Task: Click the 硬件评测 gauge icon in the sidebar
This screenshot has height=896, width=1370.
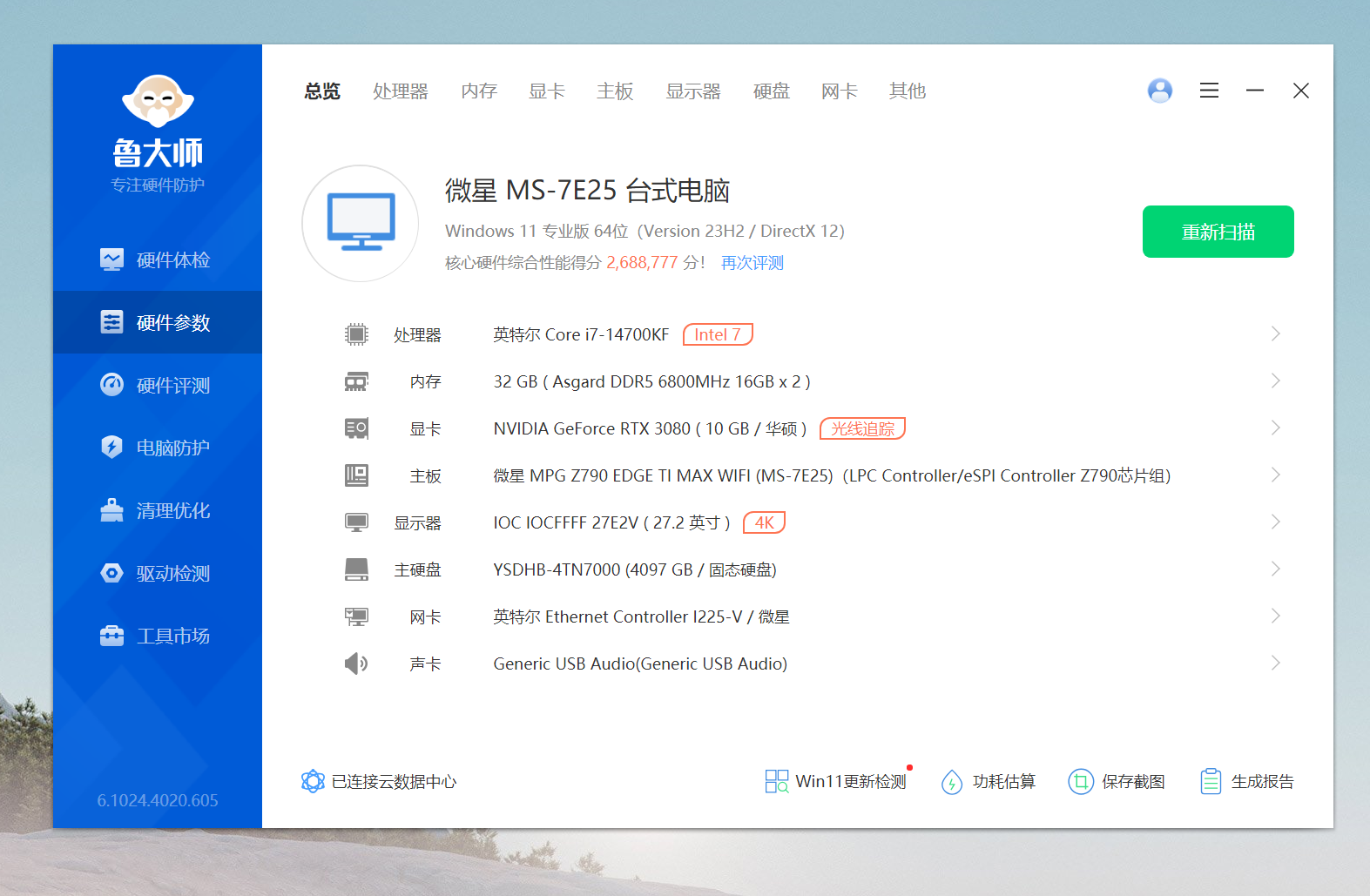Action: [x=111, y=385]
